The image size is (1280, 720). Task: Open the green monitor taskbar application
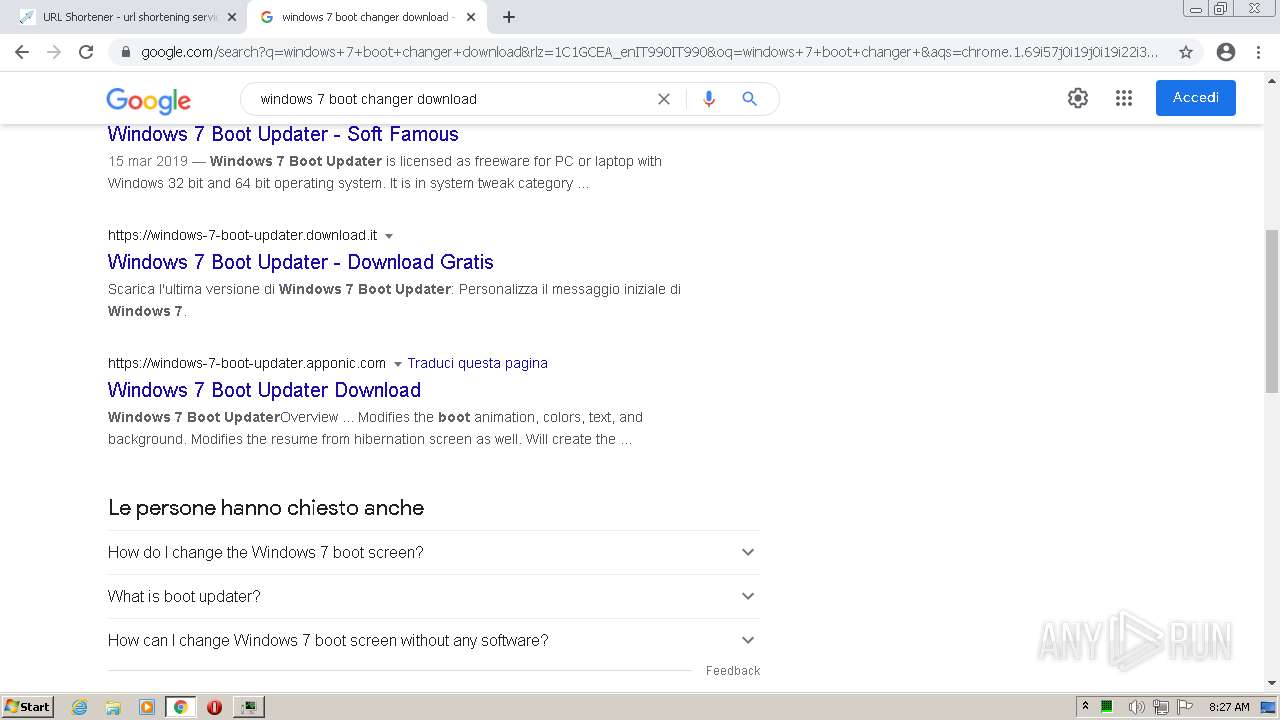pos(248,707)
